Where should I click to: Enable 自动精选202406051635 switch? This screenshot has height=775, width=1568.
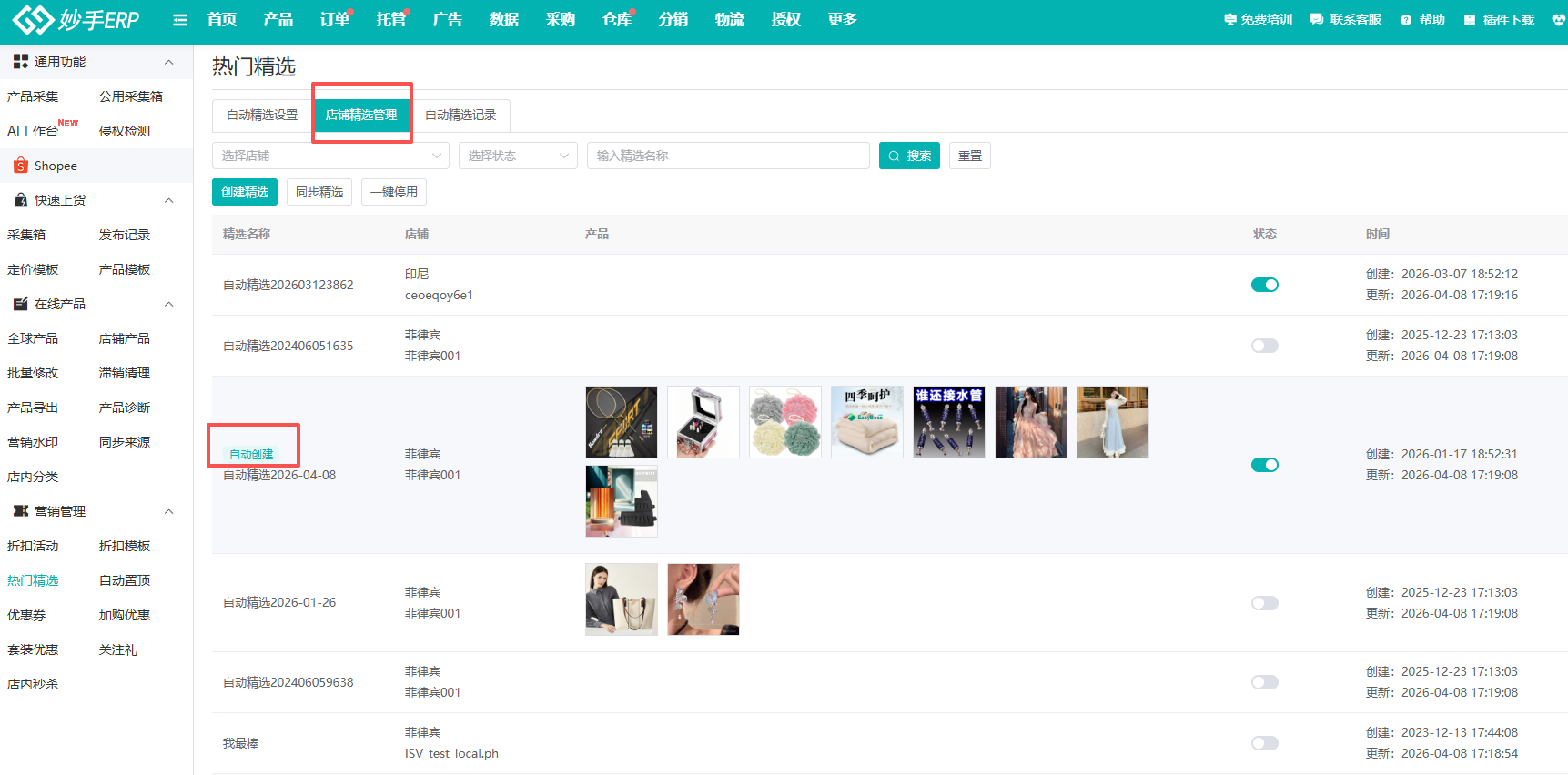[1265, 346]
